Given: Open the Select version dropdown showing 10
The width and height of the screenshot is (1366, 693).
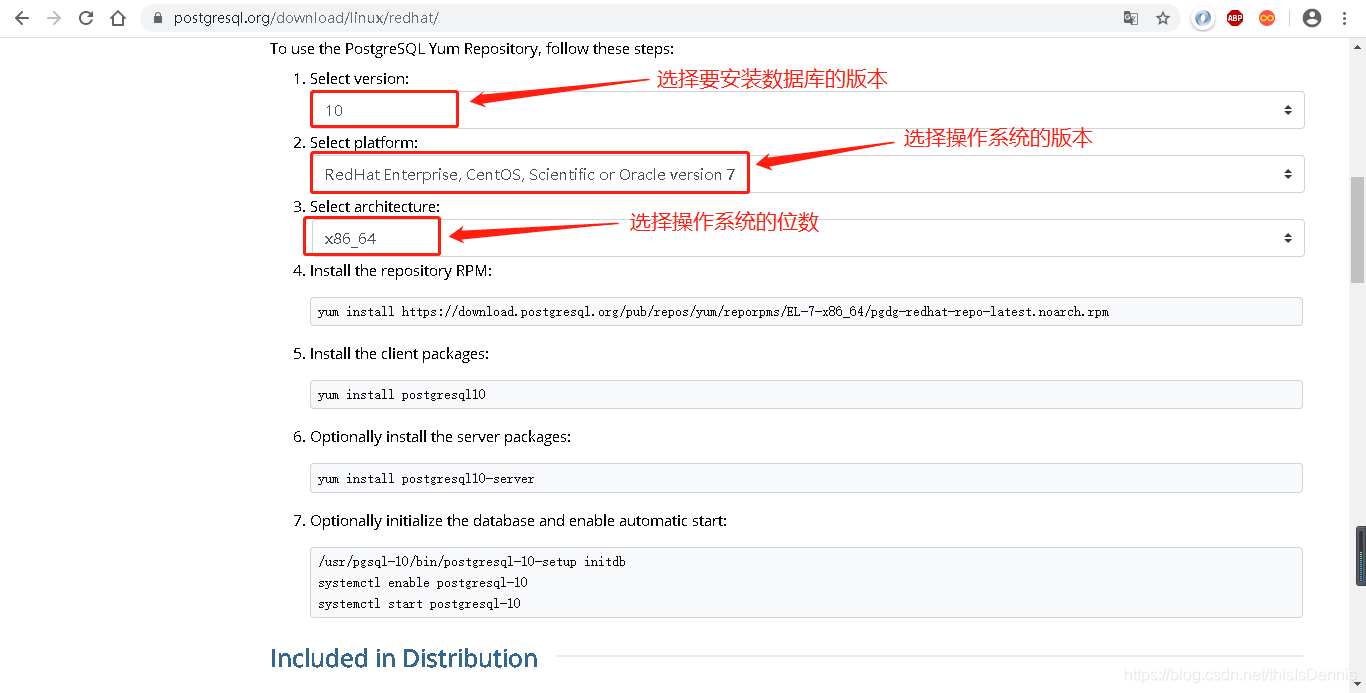Looking at the screenshot, I should click(x=807, y=110).
